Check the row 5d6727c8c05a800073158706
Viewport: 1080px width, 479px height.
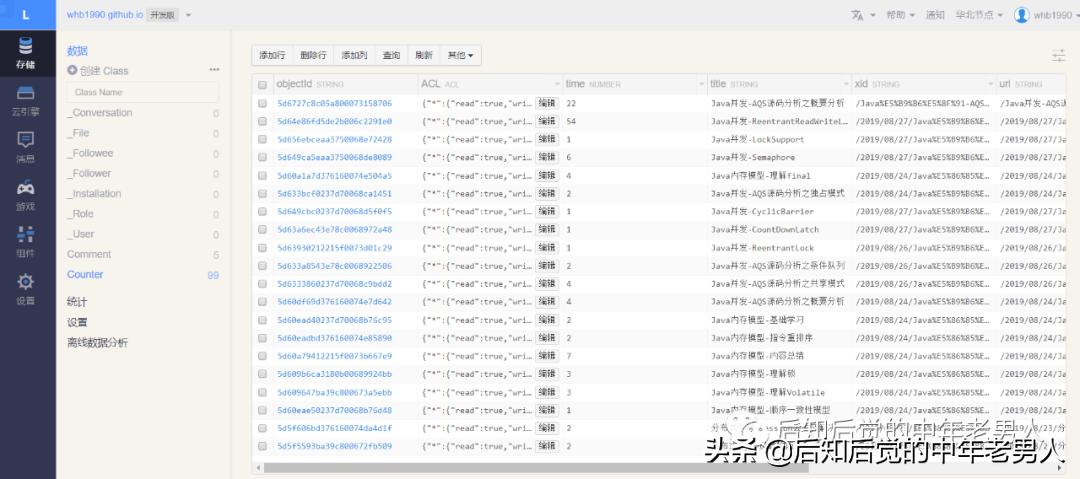262,103
